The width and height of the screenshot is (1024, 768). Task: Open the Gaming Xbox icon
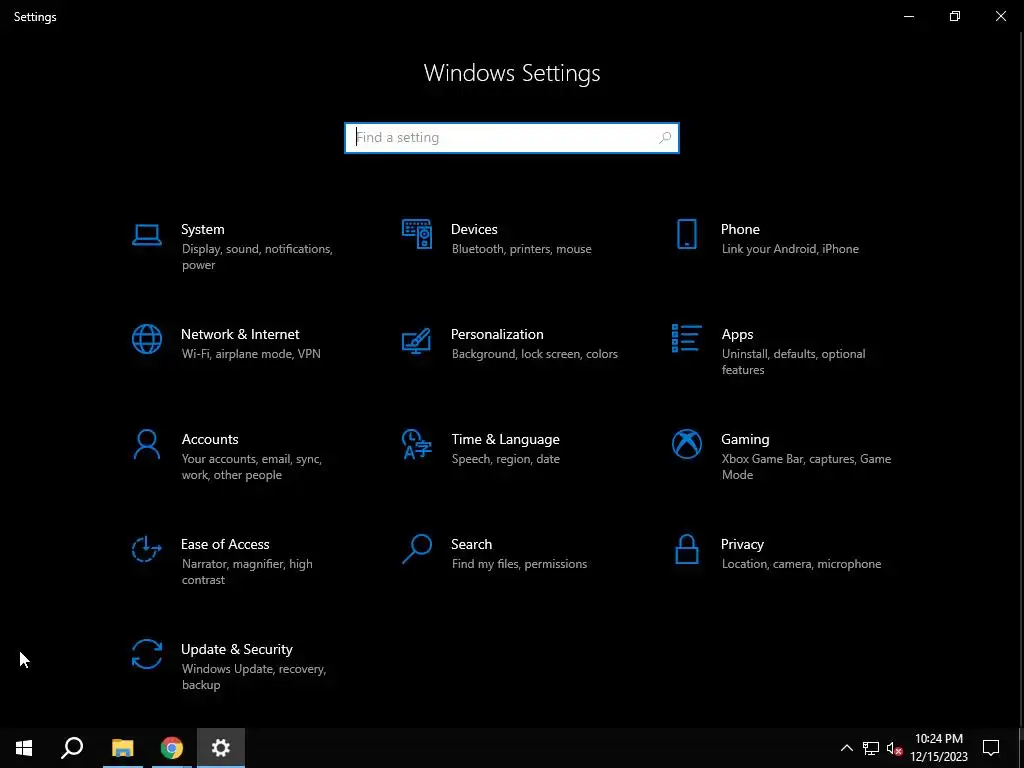pos(686,444)
